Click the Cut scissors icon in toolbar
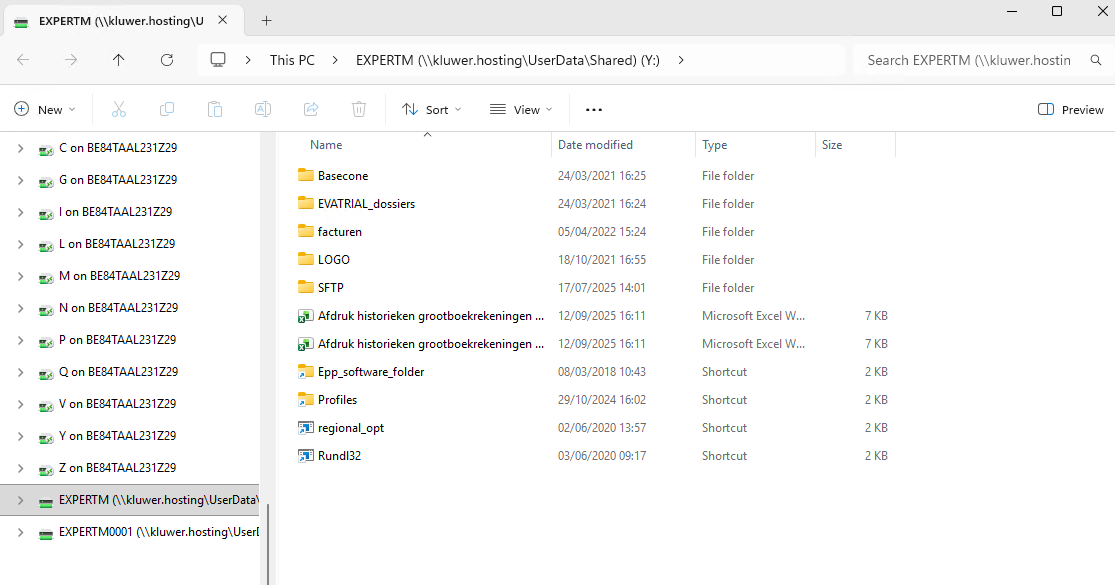 (118, 110)
